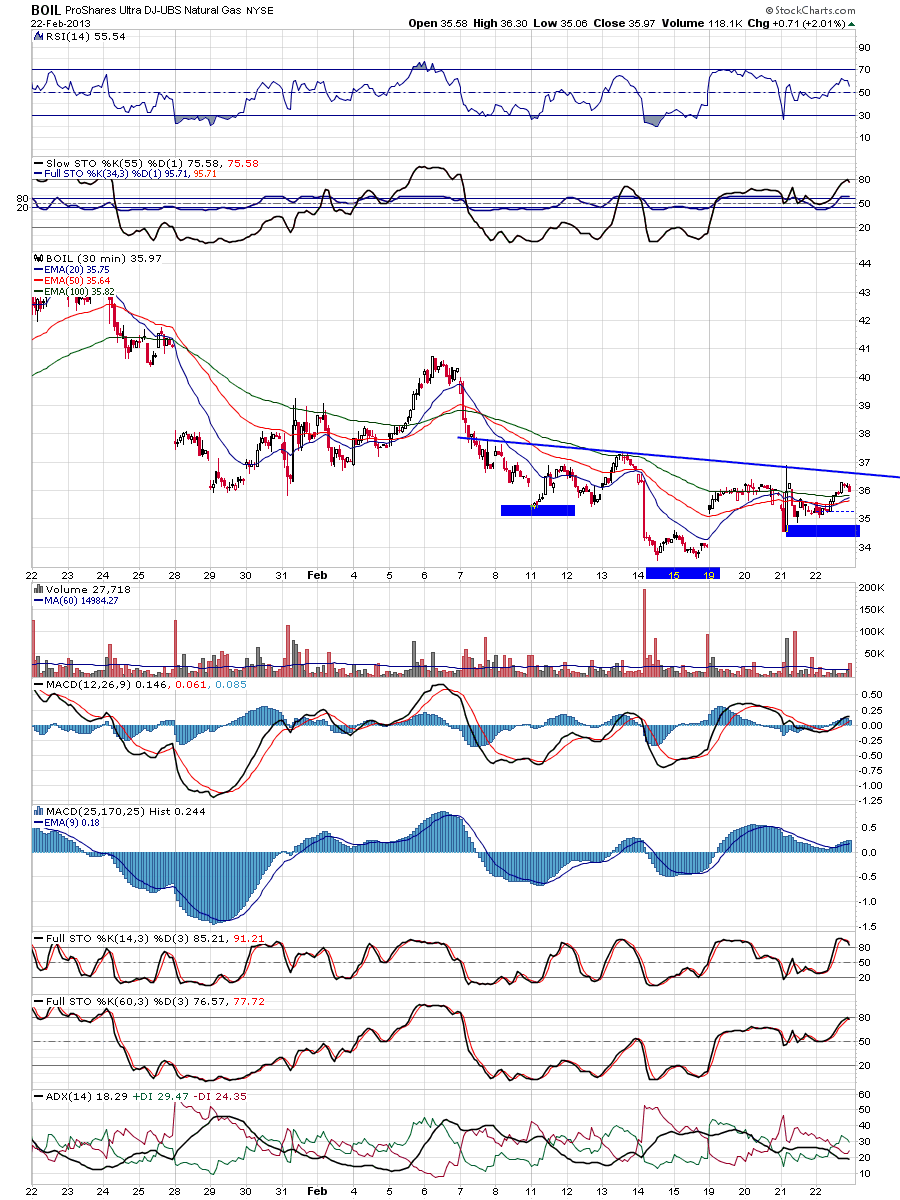Select the "ProShares Ultra DJ-UBS Natural Gas" name
The width and height of the screenshot is (900, 1200).
coord(151,11)
